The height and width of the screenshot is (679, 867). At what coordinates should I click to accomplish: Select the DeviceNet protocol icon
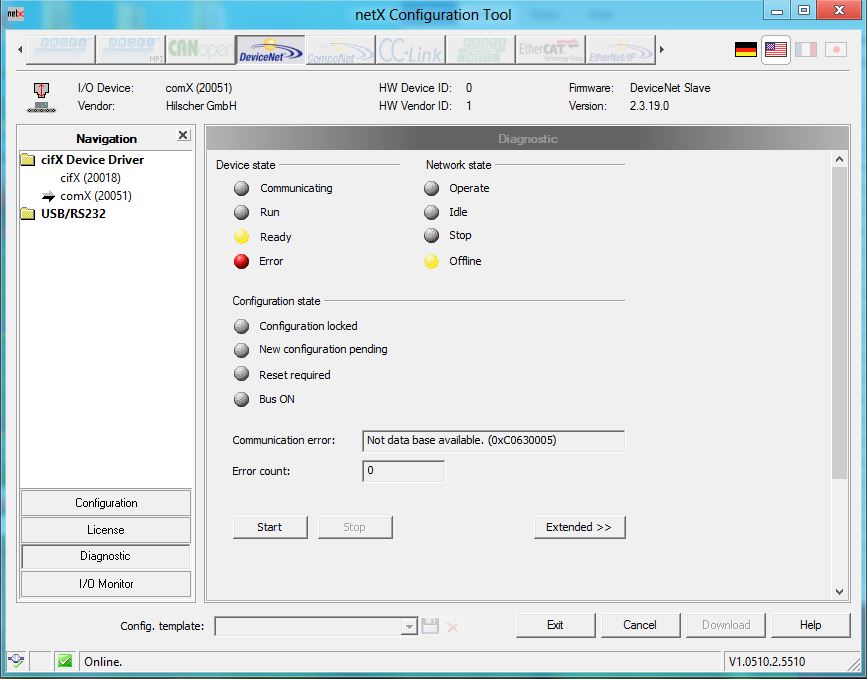tap(271, 50)
